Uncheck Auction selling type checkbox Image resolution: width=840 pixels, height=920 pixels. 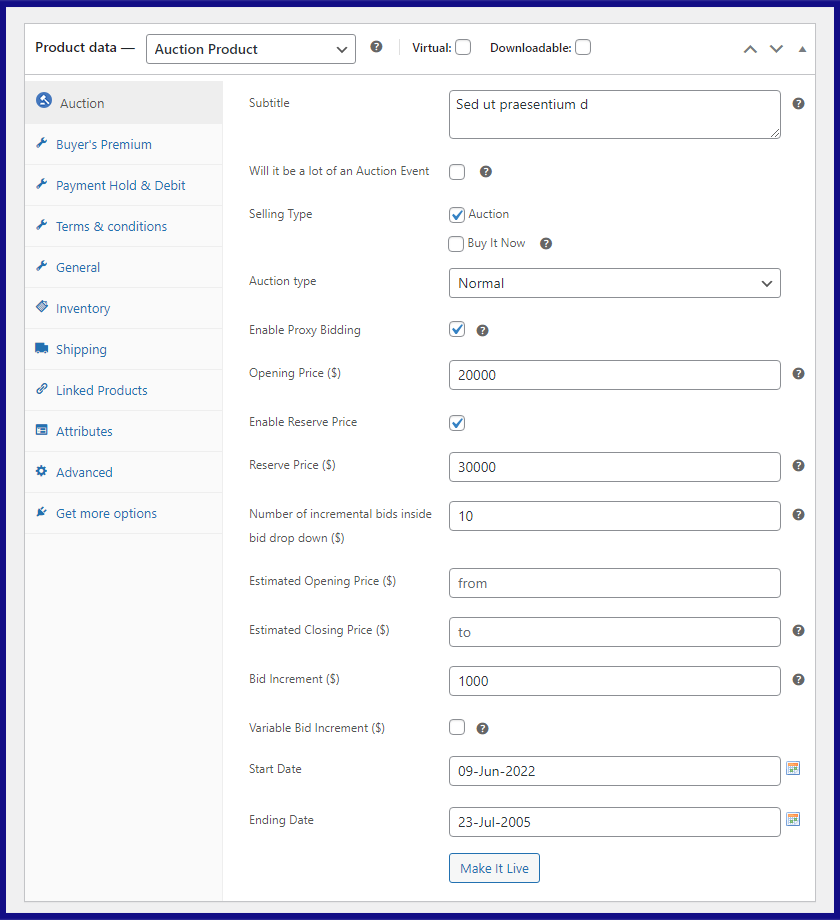(457, 215)
